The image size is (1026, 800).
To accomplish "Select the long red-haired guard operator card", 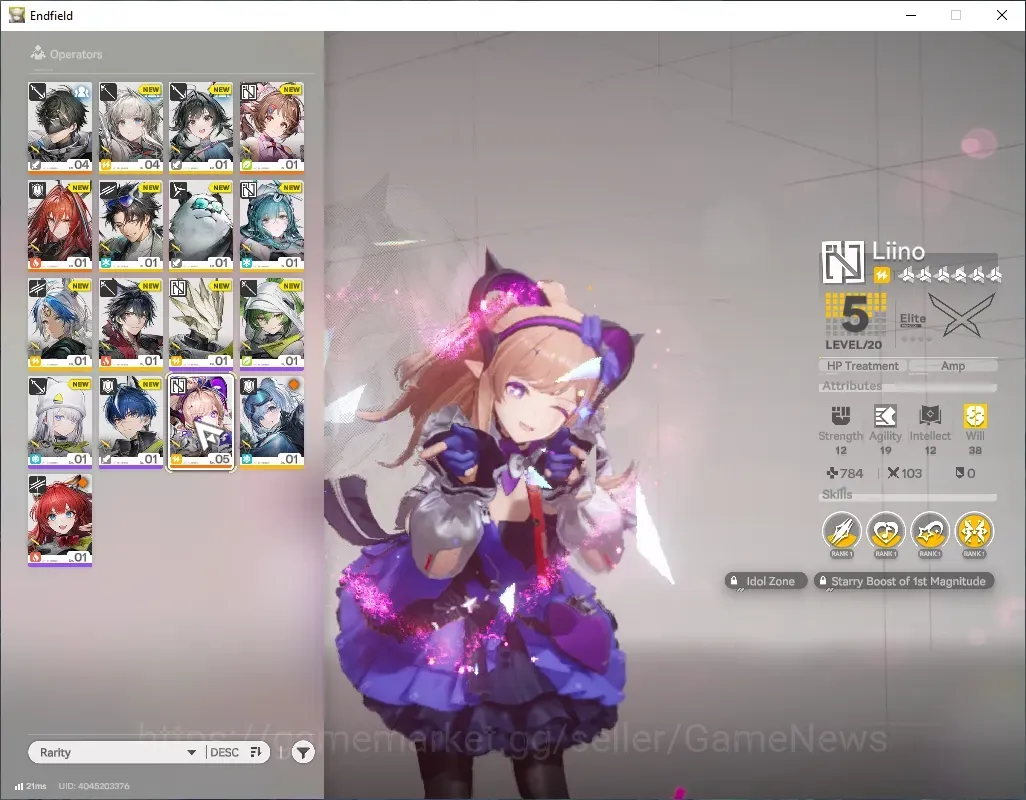I will [60, 225].
